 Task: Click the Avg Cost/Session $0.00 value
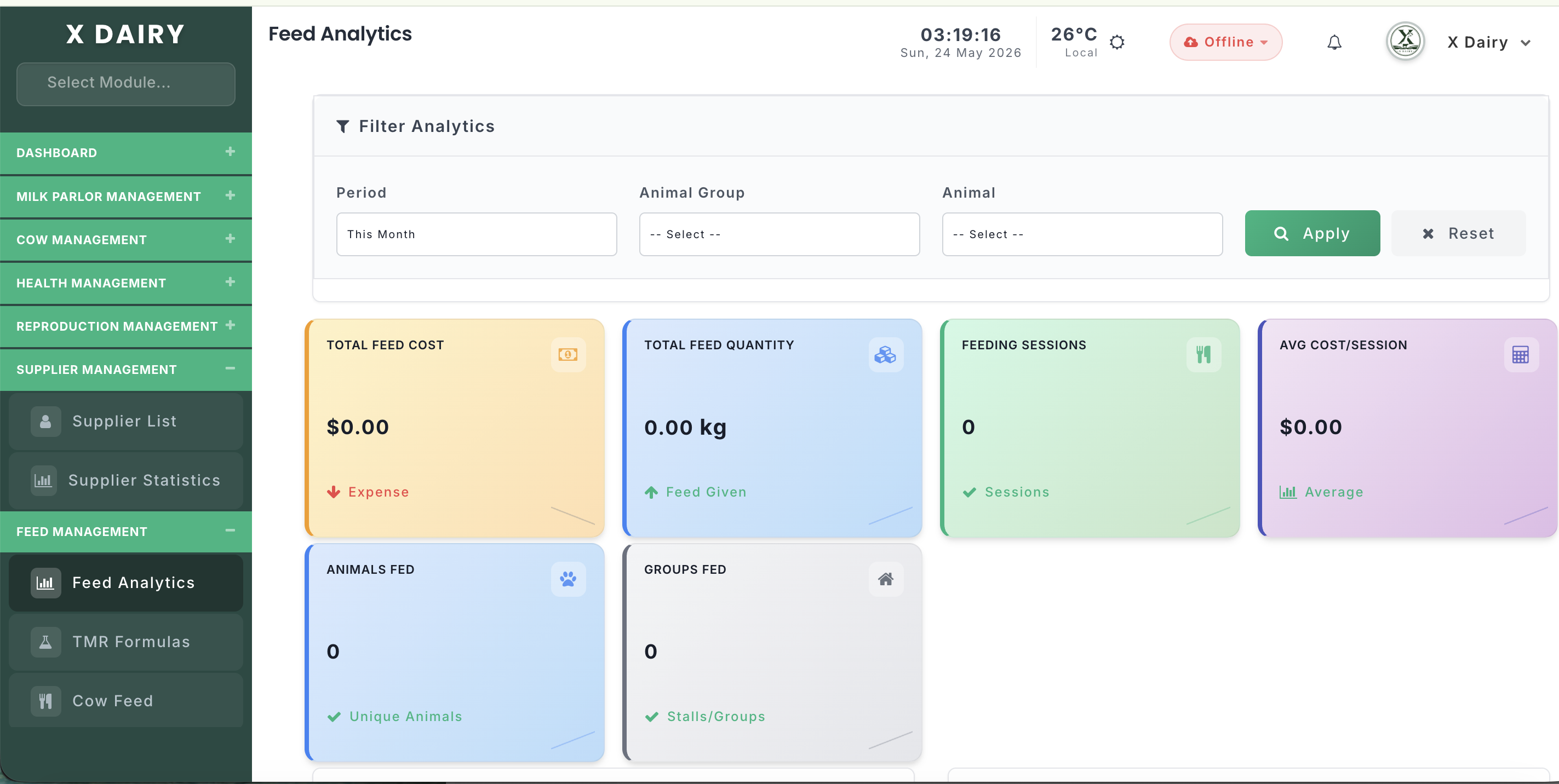click(x=1311, y=428)
